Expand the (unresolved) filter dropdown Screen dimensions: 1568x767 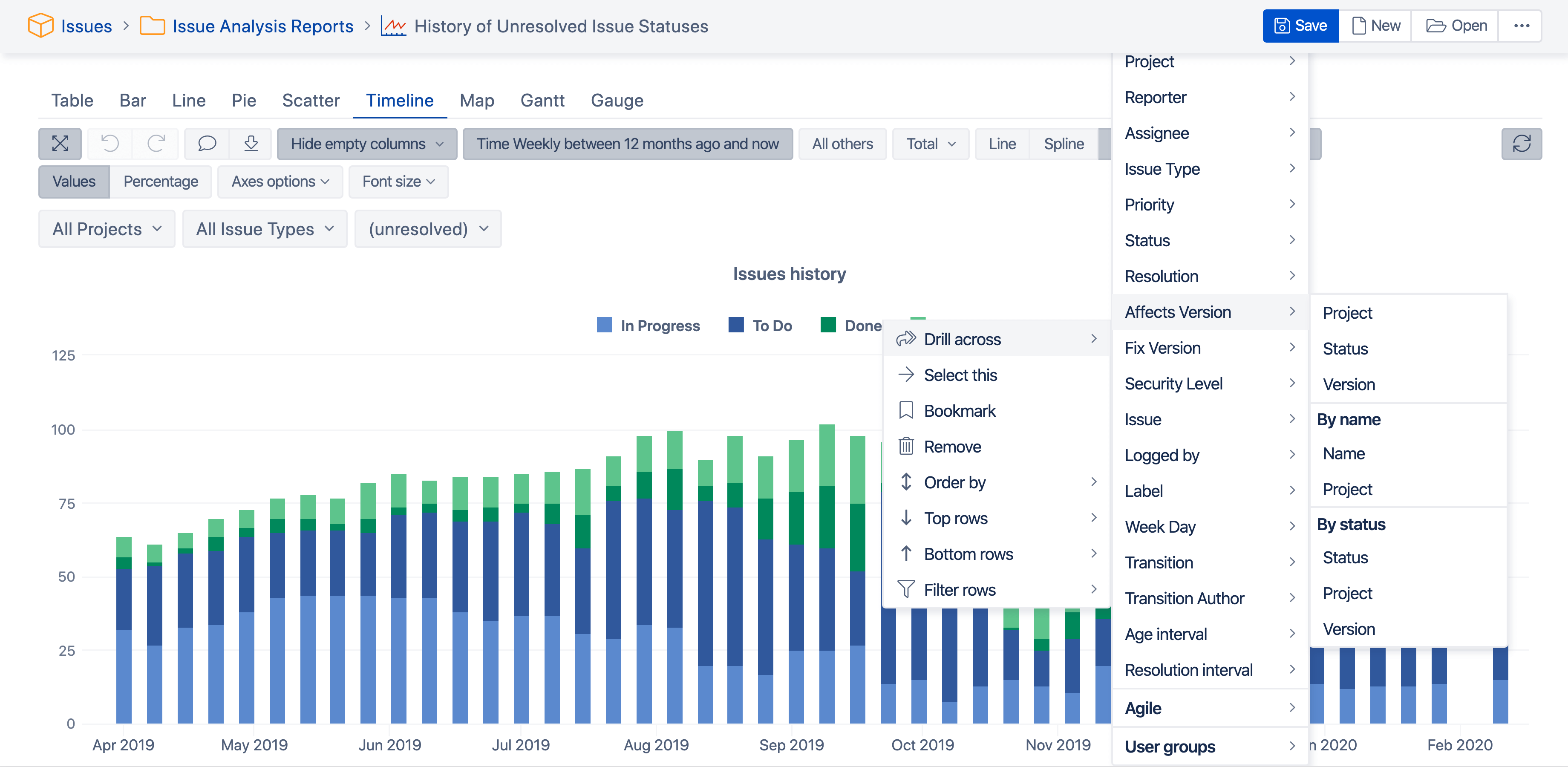point(428,229)
